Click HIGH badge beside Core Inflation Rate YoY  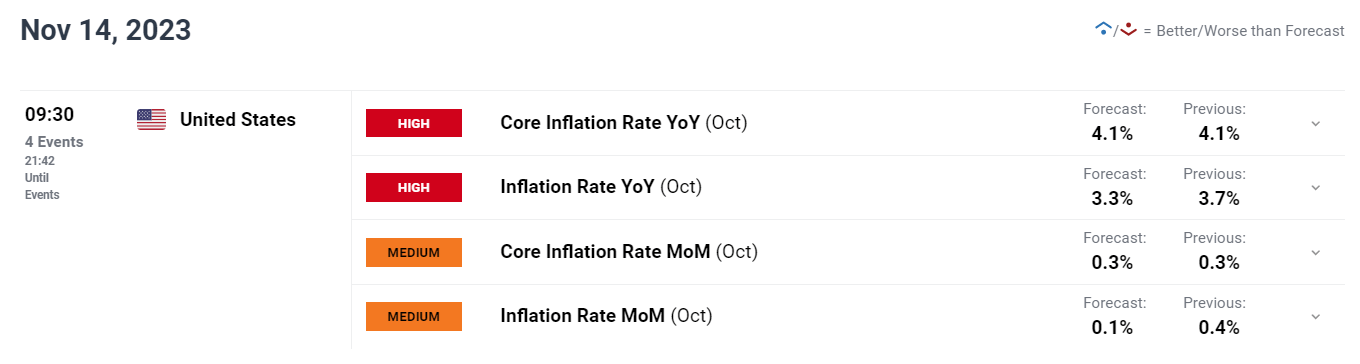tap(414, 123)
